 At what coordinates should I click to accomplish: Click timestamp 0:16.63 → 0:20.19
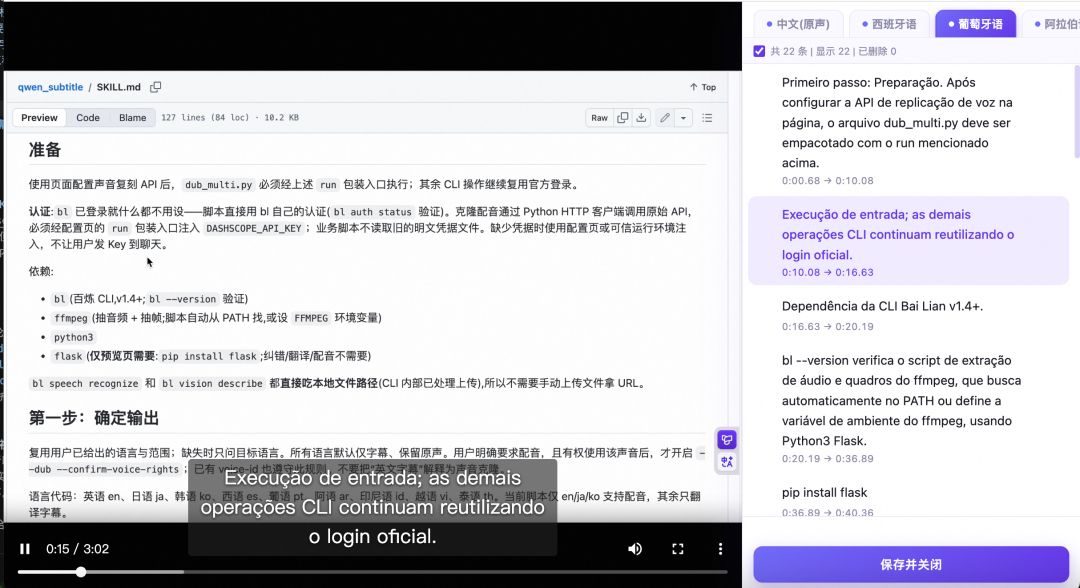pyautogui.click(x=827, y=326)
